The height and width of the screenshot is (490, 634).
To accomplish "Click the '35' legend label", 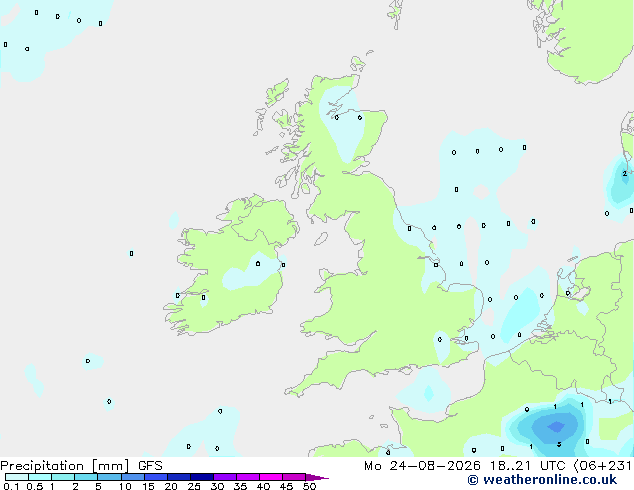I will pos(240,486).
